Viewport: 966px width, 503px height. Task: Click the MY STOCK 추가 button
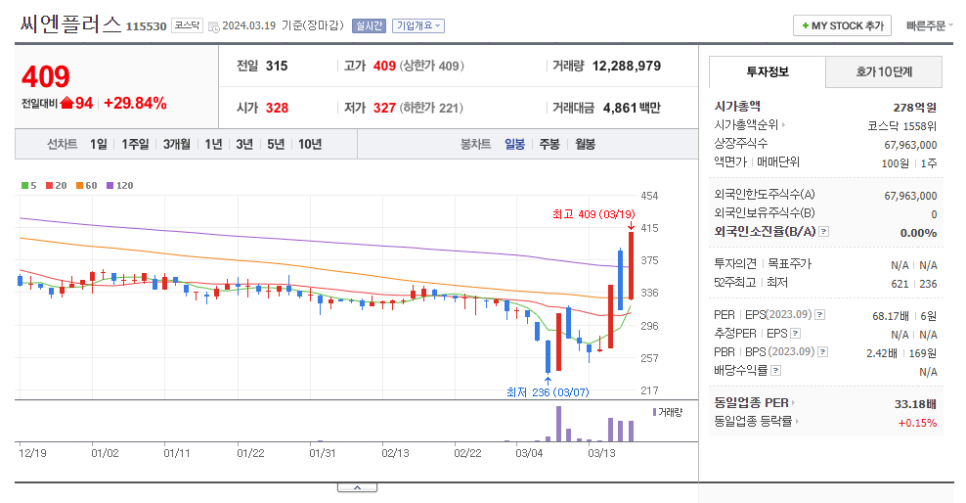842,26
